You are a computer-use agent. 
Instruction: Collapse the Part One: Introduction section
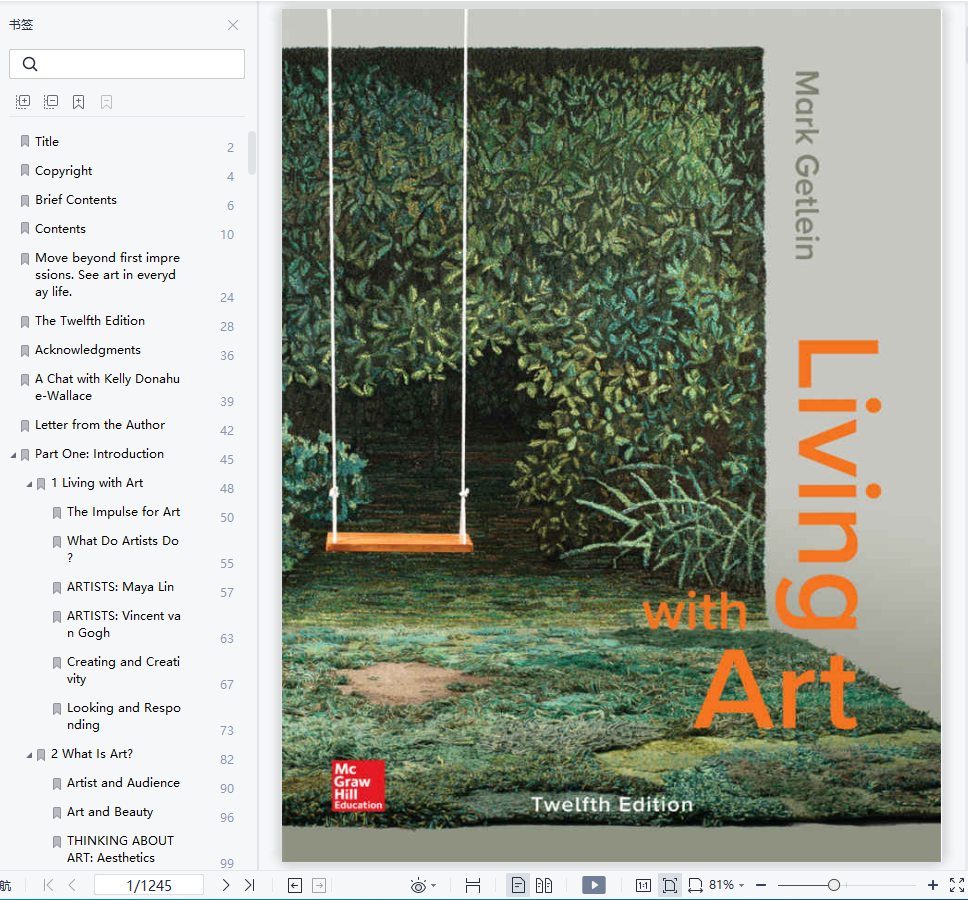[x=14, y=455]
